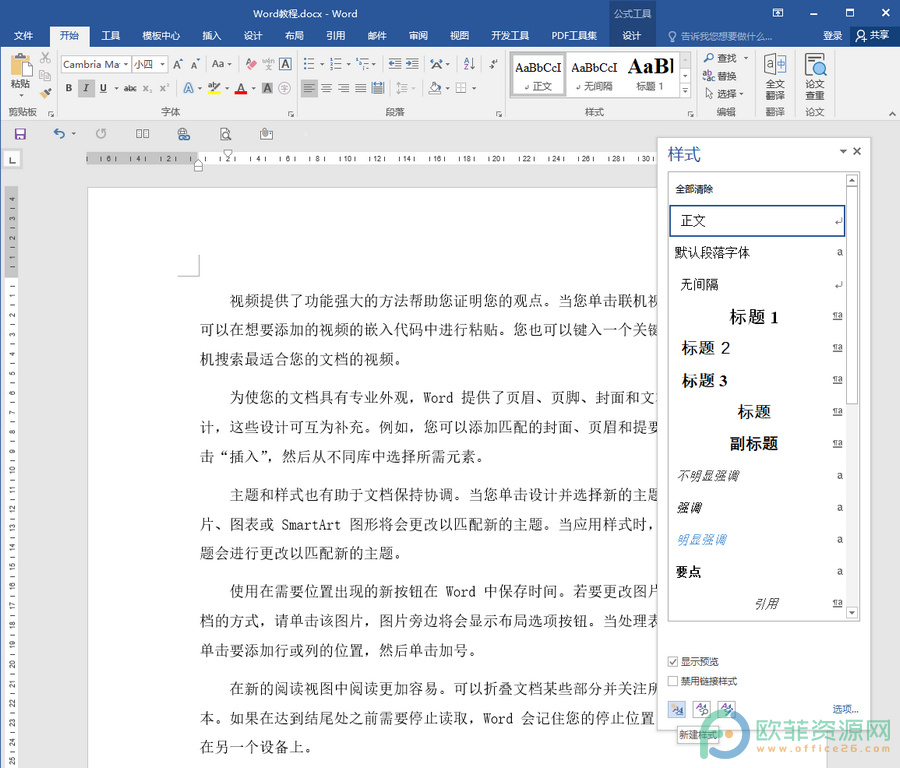Switch to the 布局 tab

[x=294, y=36]
